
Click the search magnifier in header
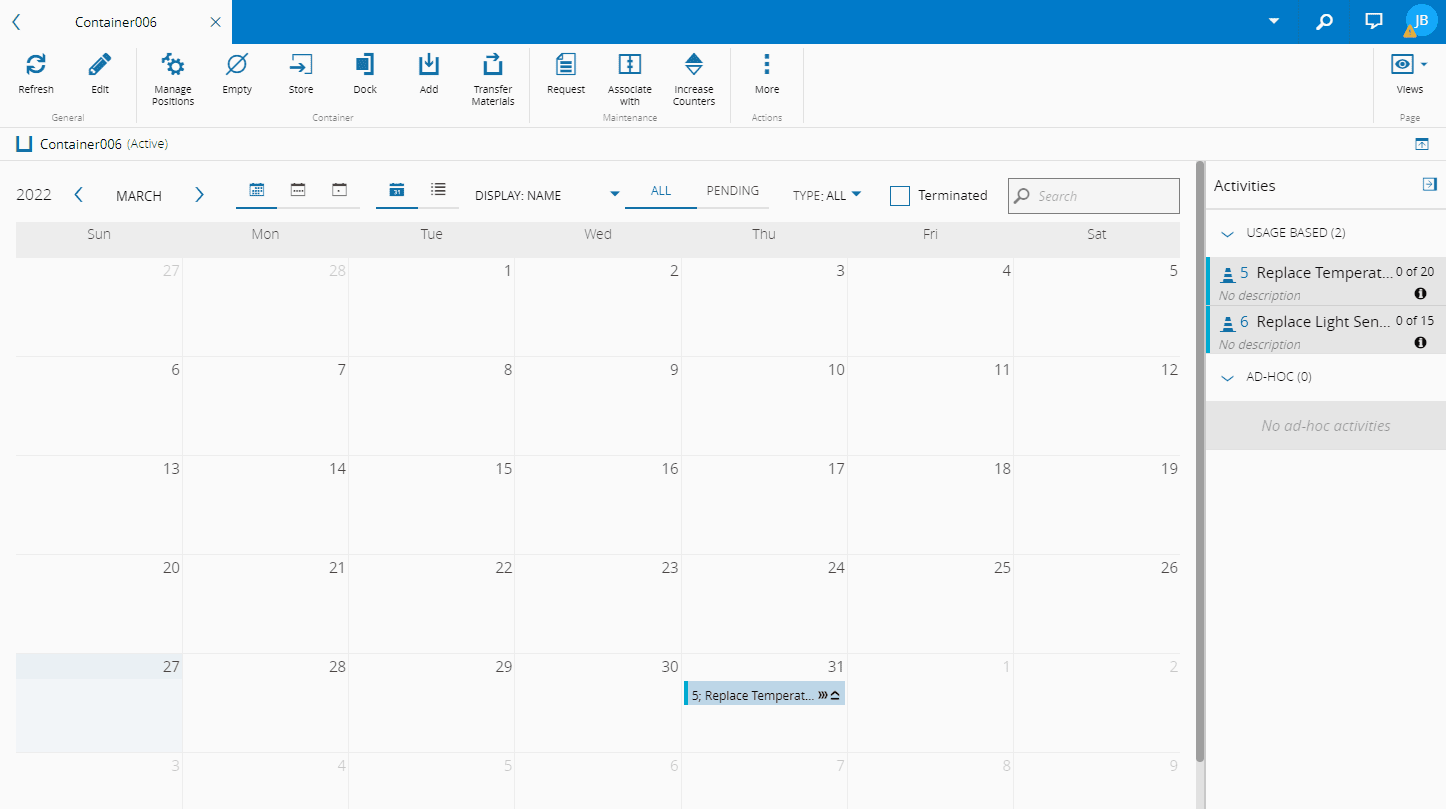click(1324, 21)
